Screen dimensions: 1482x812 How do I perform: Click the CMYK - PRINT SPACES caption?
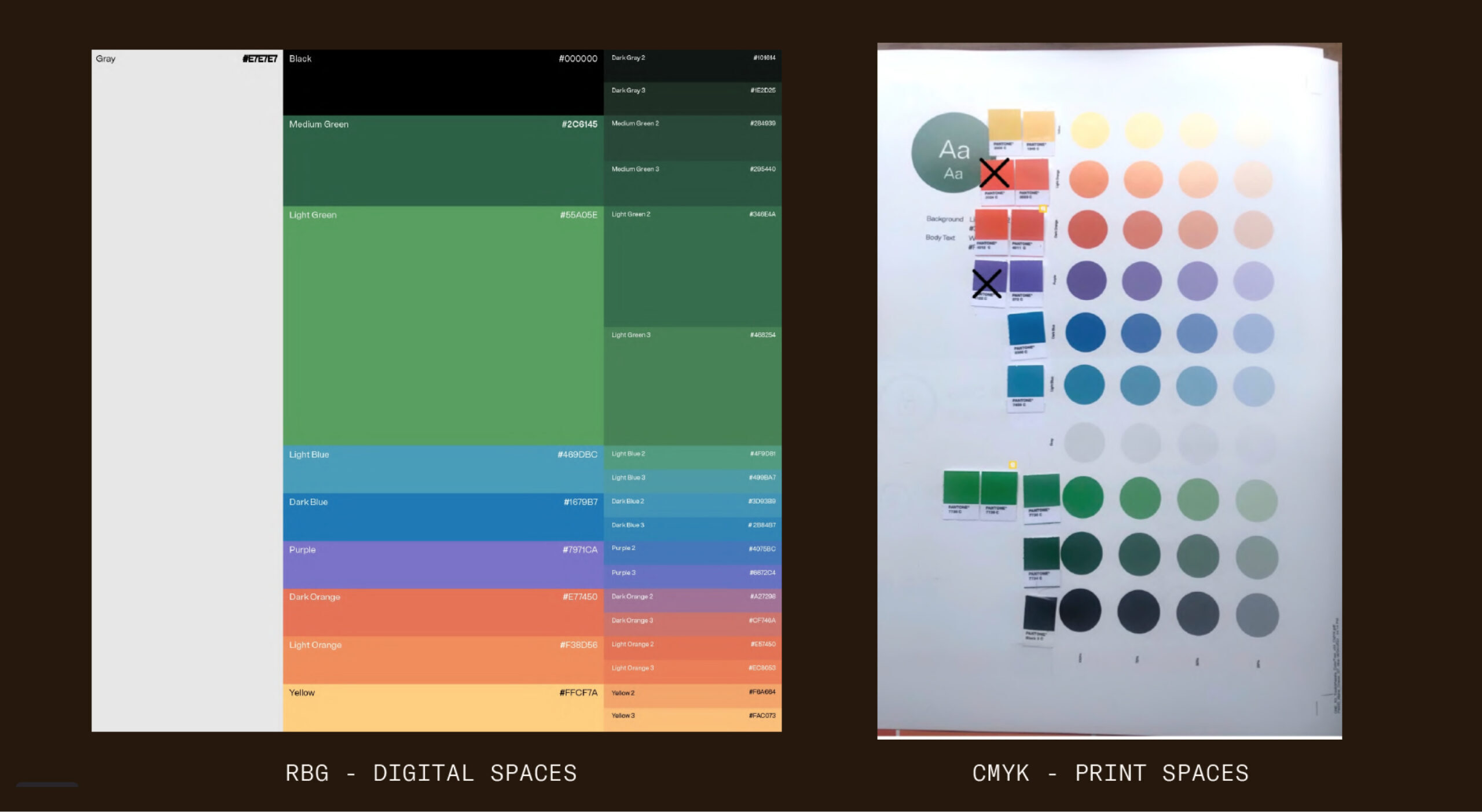click(x=1110, y=773)
